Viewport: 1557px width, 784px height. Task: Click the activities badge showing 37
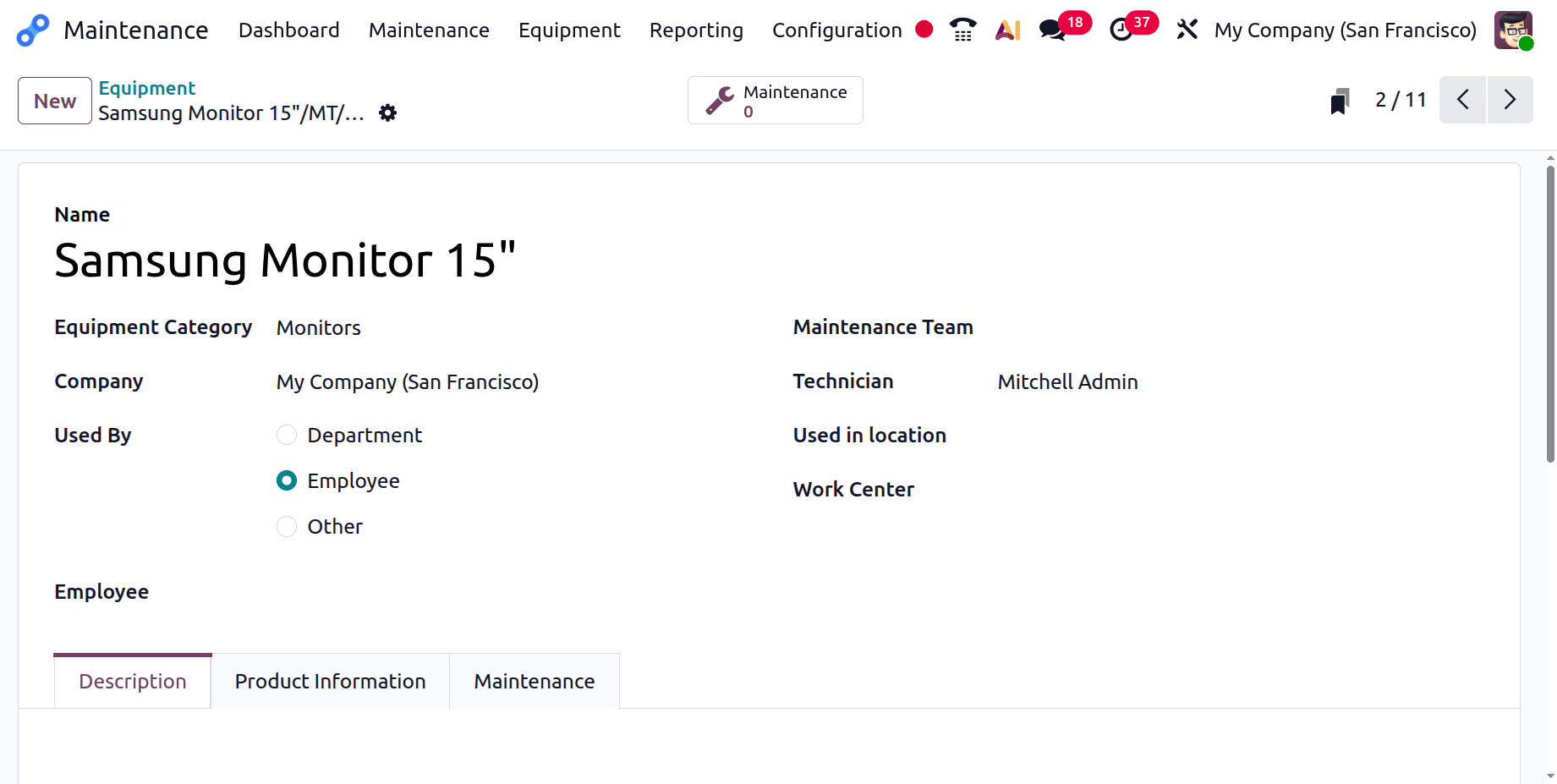point(1142,22)
